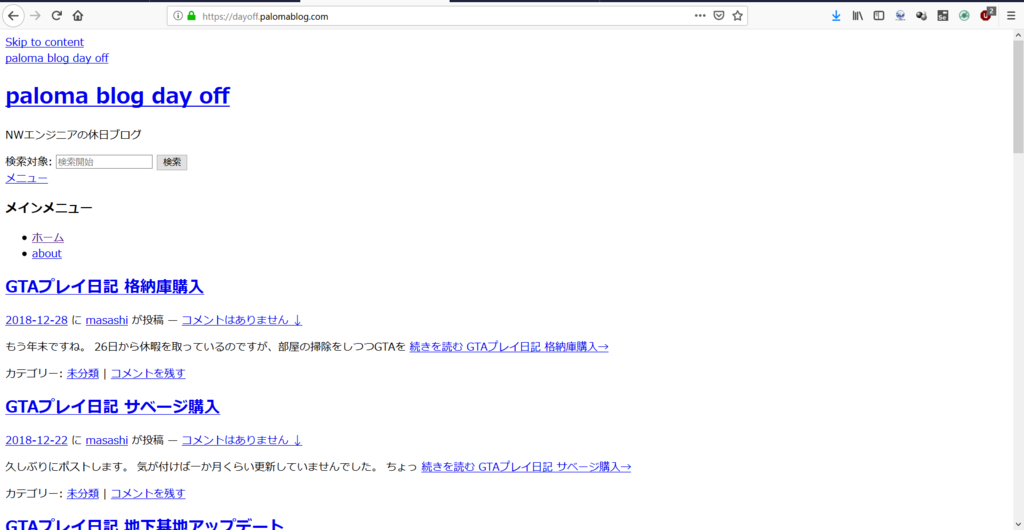
Task: Click コメントはありません on 2018-12-22 post
Action: pyautogui.click(x=242, y=440)
